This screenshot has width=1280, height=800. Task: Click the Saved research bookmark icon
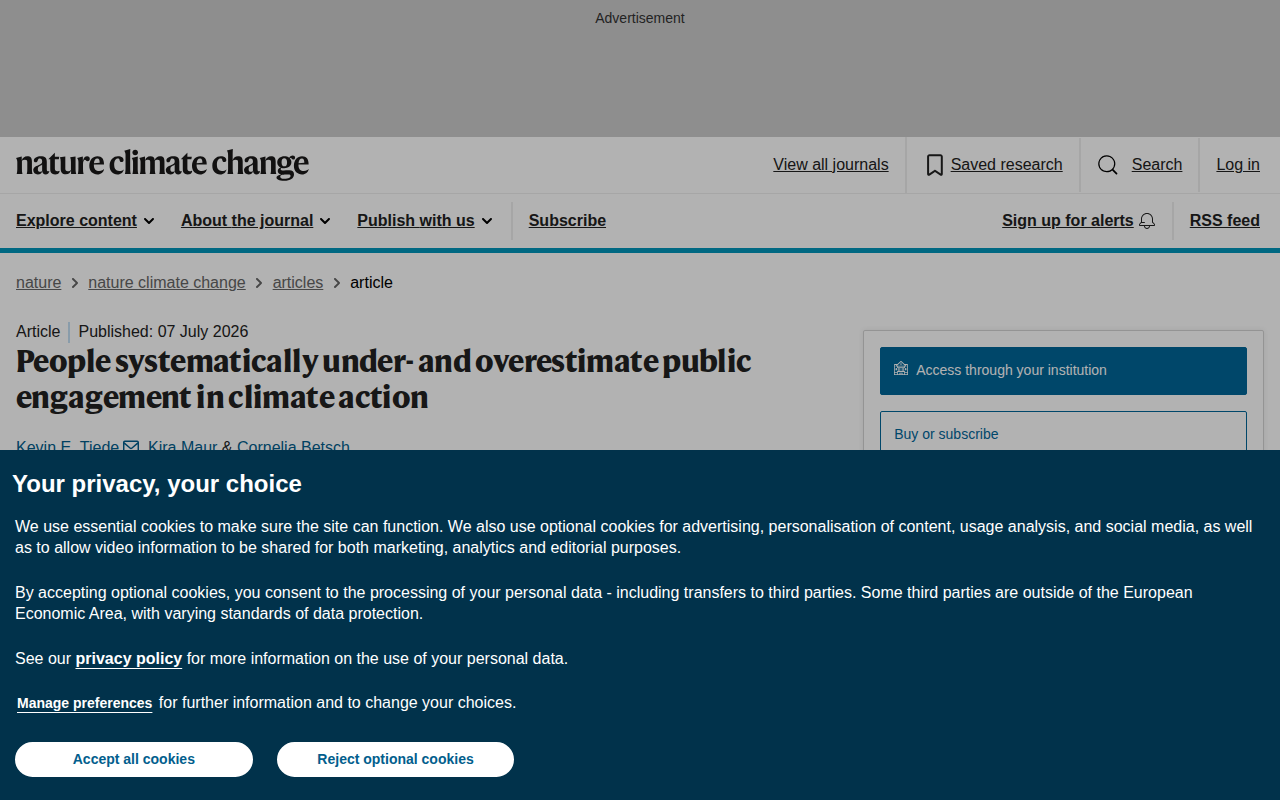(x=935, y=165)
